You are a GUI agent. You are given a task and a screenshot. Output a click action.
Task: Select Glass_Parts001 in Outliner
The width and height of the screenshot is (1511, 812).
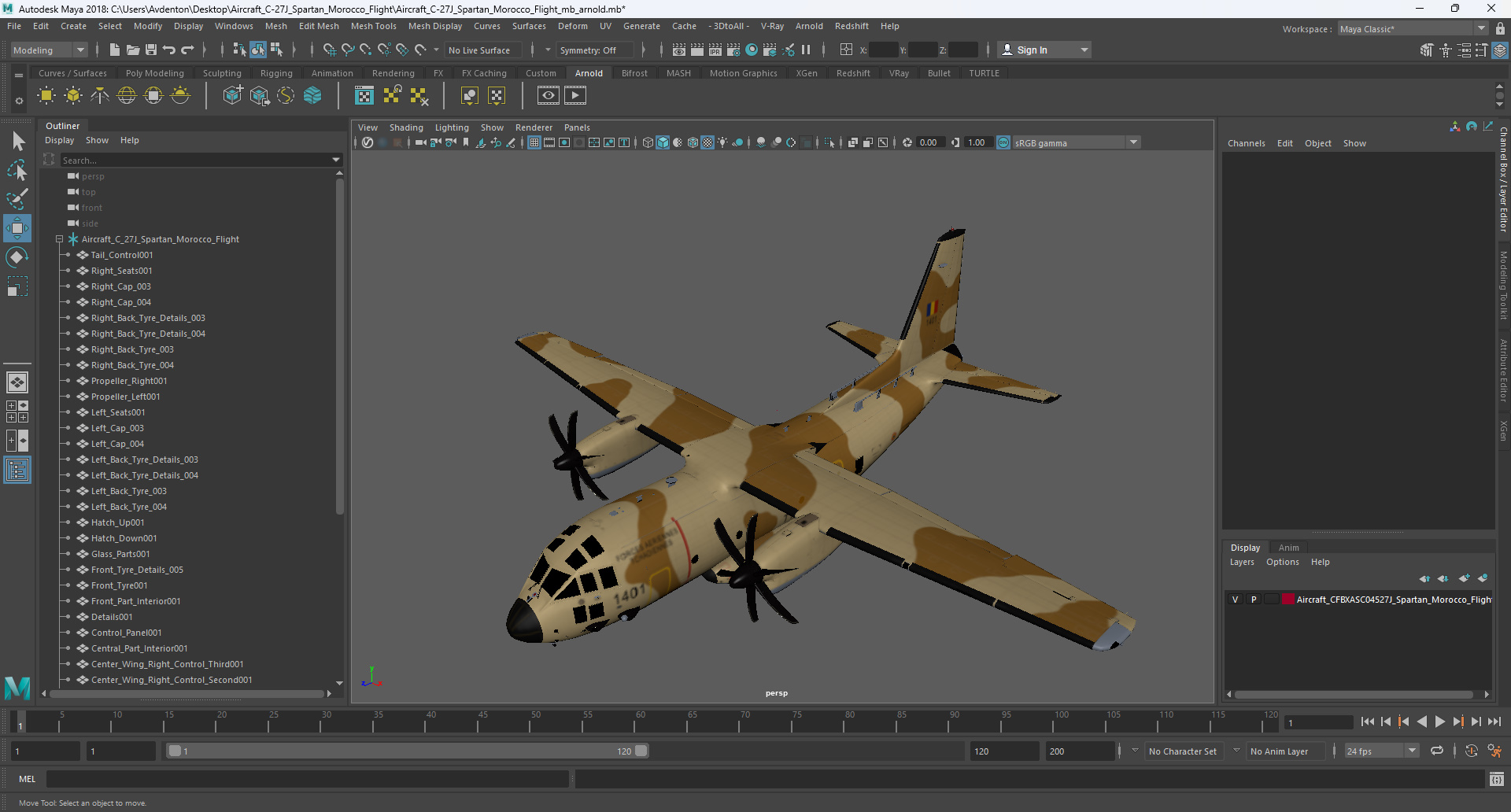(120, 554)
